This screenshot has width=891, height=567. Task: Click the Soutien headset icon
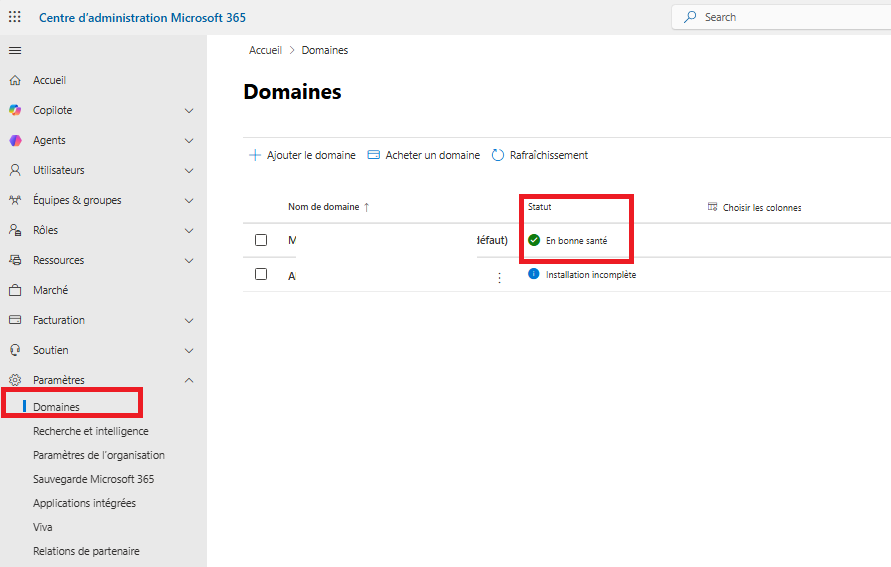tap(15, 350)
